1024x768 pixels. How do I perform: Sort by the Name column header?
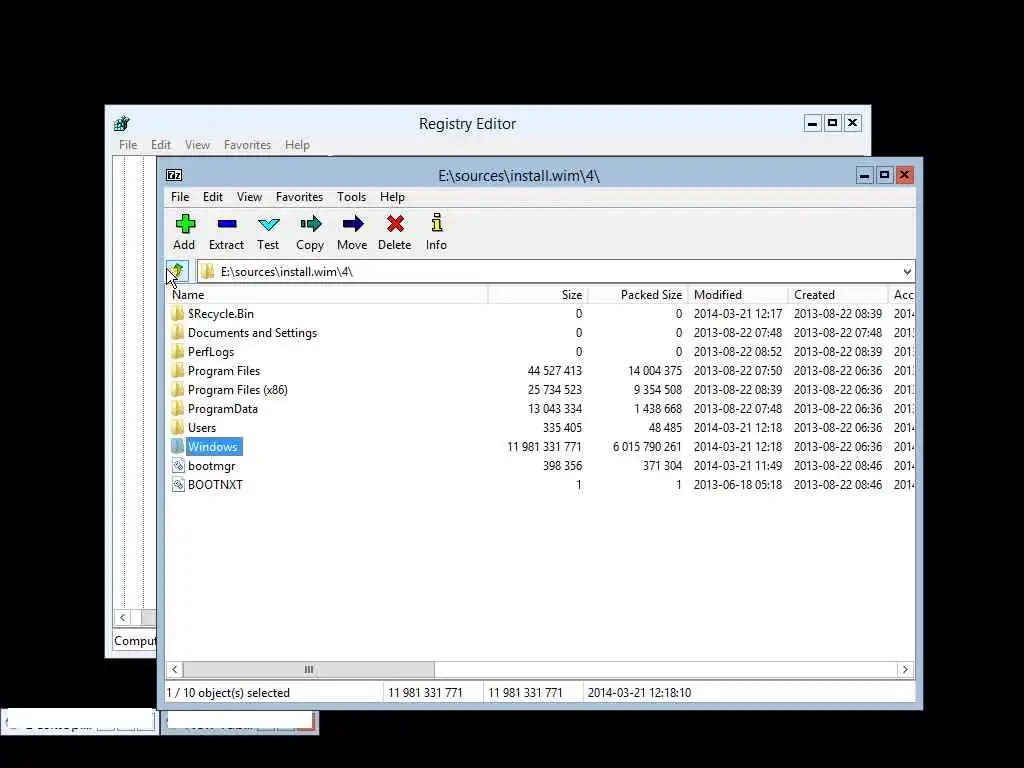326,295
